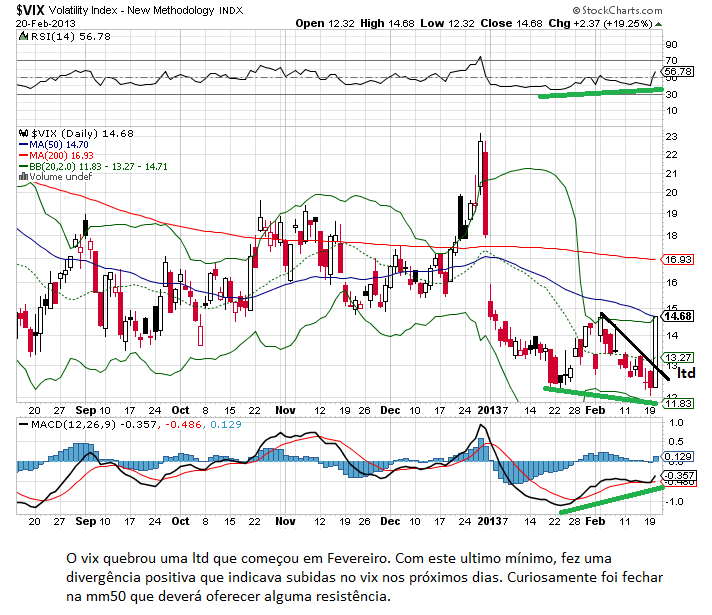712x615 pixels.
Task: Click 'Dec' on the MACD panel date axis
Action: tap(390, 521)
